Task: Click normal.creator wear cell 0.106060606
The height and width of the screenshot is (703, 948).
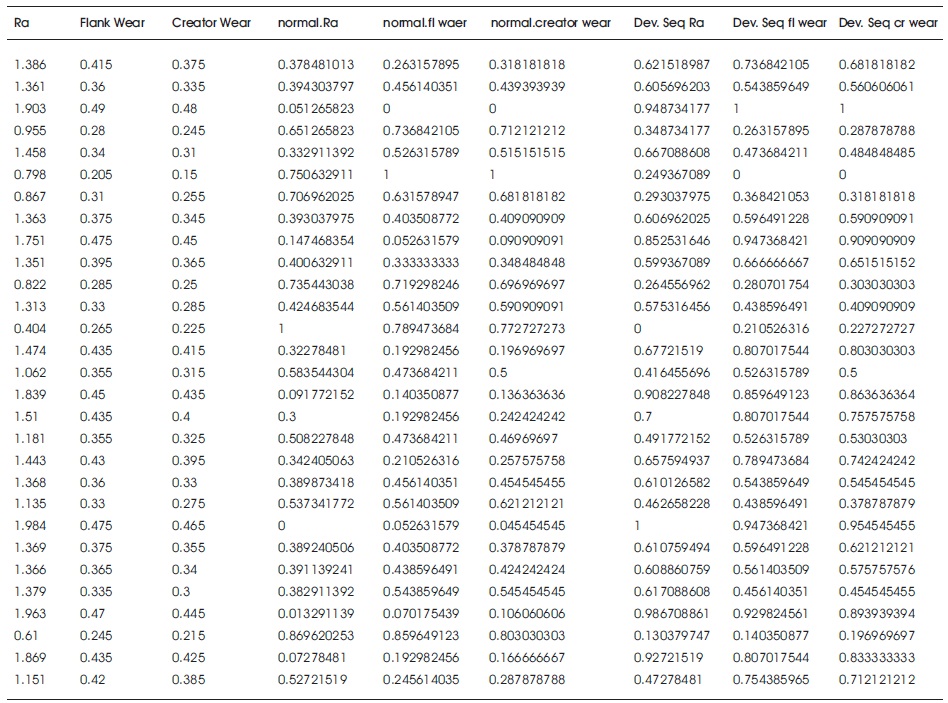Action: [x=527, y=614]
